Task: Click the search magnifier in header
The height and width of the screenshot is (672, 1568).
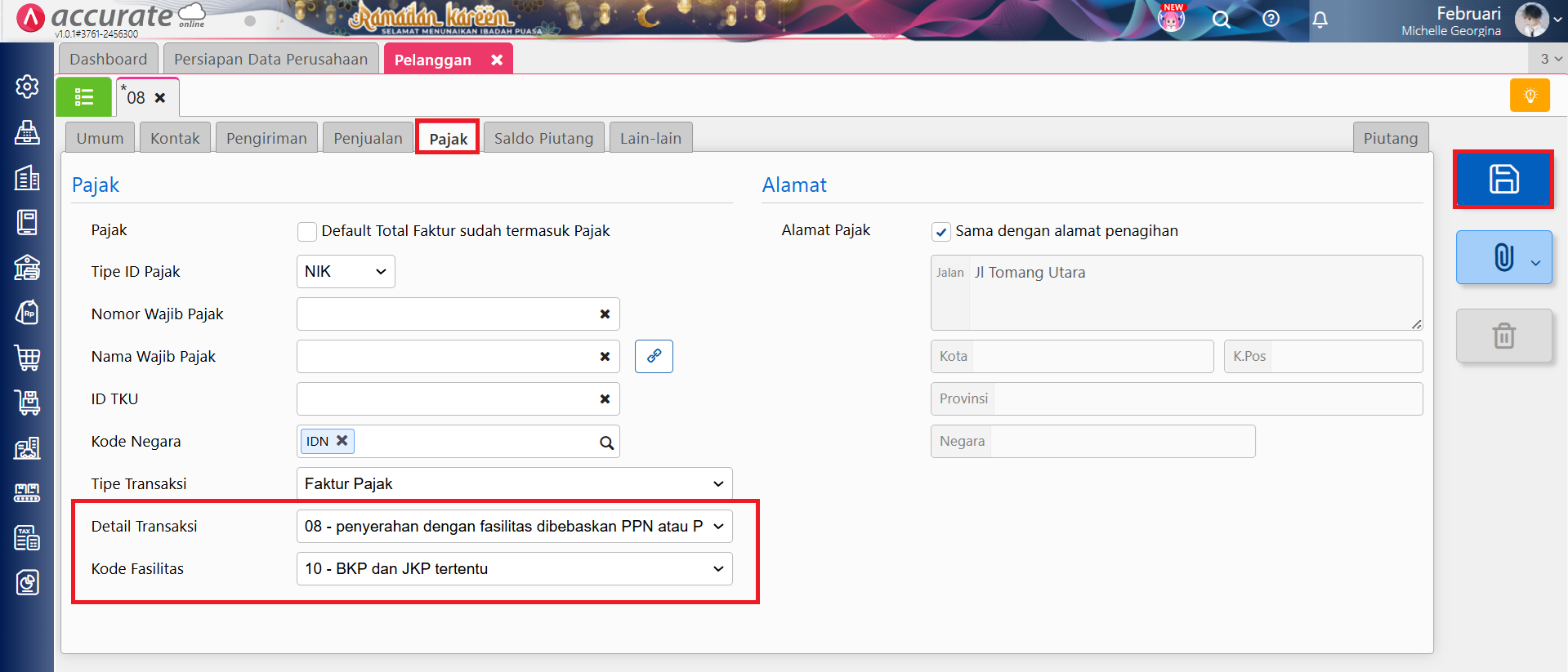Action: click(x=1221, y=20)
